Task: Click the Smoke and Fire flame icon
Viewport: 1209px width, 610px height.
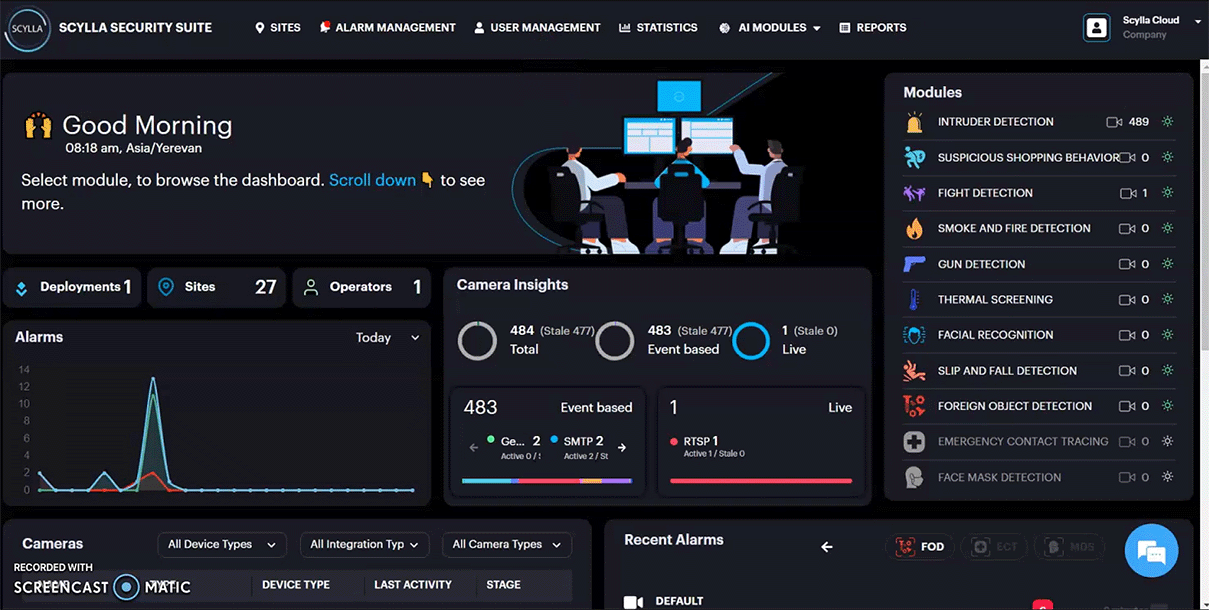Action: pyautogui.click(x=914, y=229)
